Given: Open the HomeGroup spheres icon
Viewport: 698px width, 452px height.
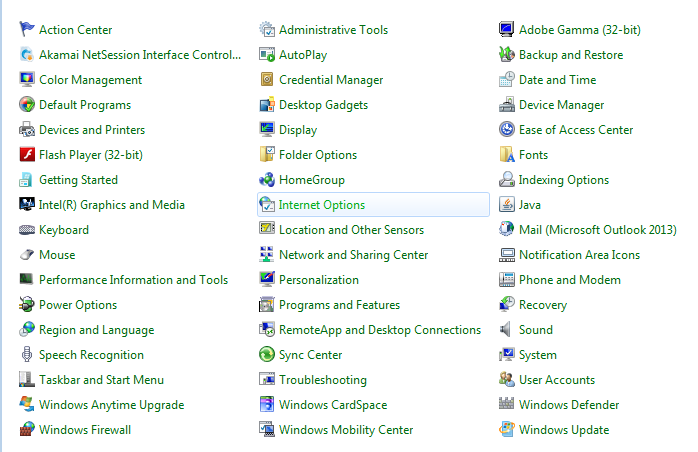Looking at the screenshot, I should [x=267, y=179].
